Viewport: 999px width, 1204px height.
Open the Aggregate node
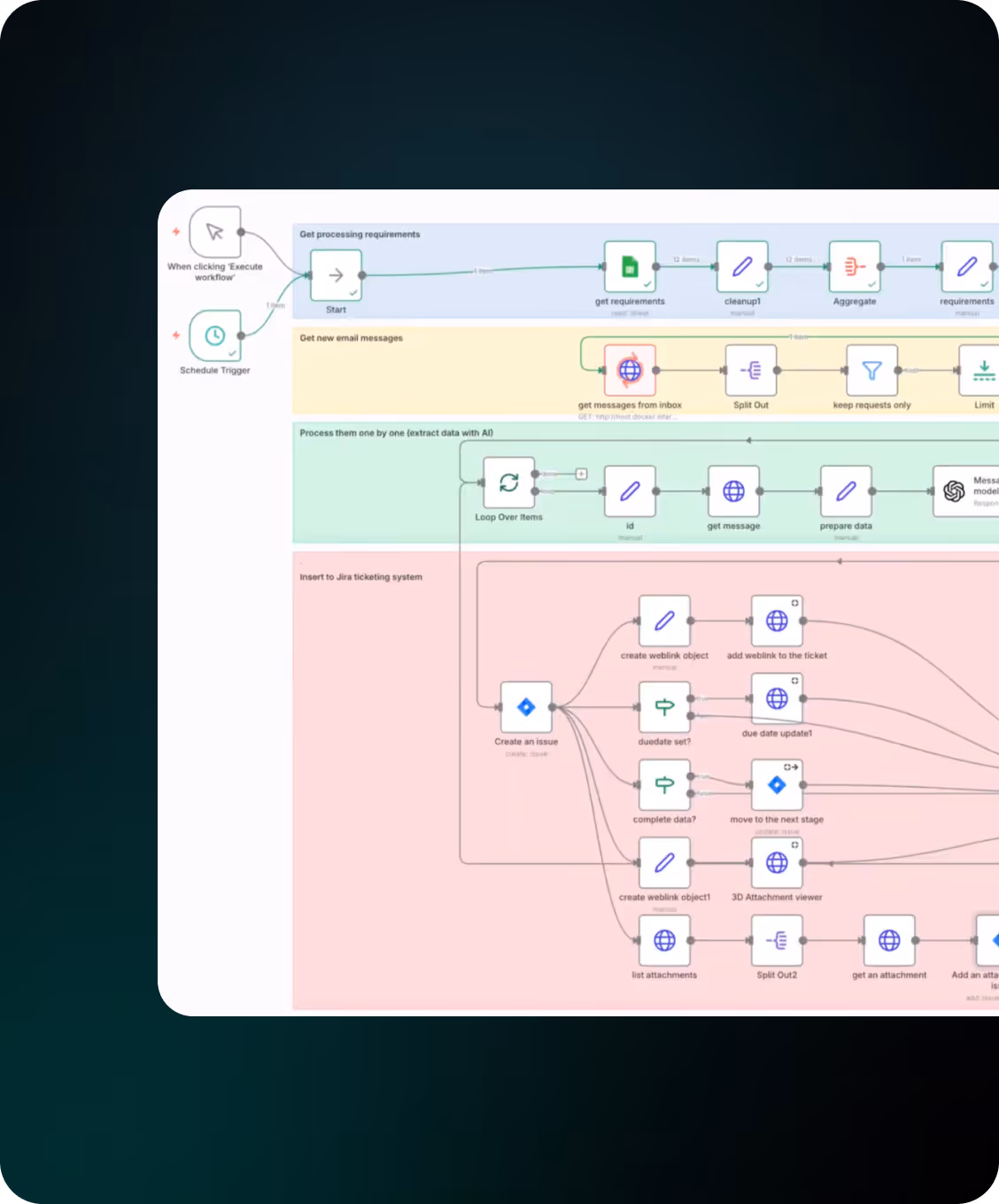pyautogui.click(x=855, y=266)
